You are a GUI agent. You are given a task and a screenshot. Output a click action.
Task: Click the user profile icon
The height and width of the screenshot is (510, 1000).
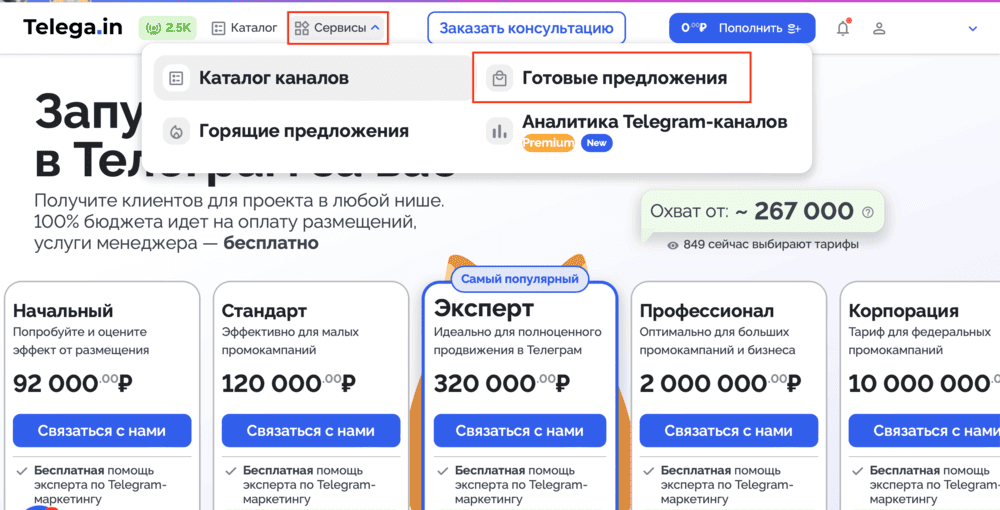879,28
